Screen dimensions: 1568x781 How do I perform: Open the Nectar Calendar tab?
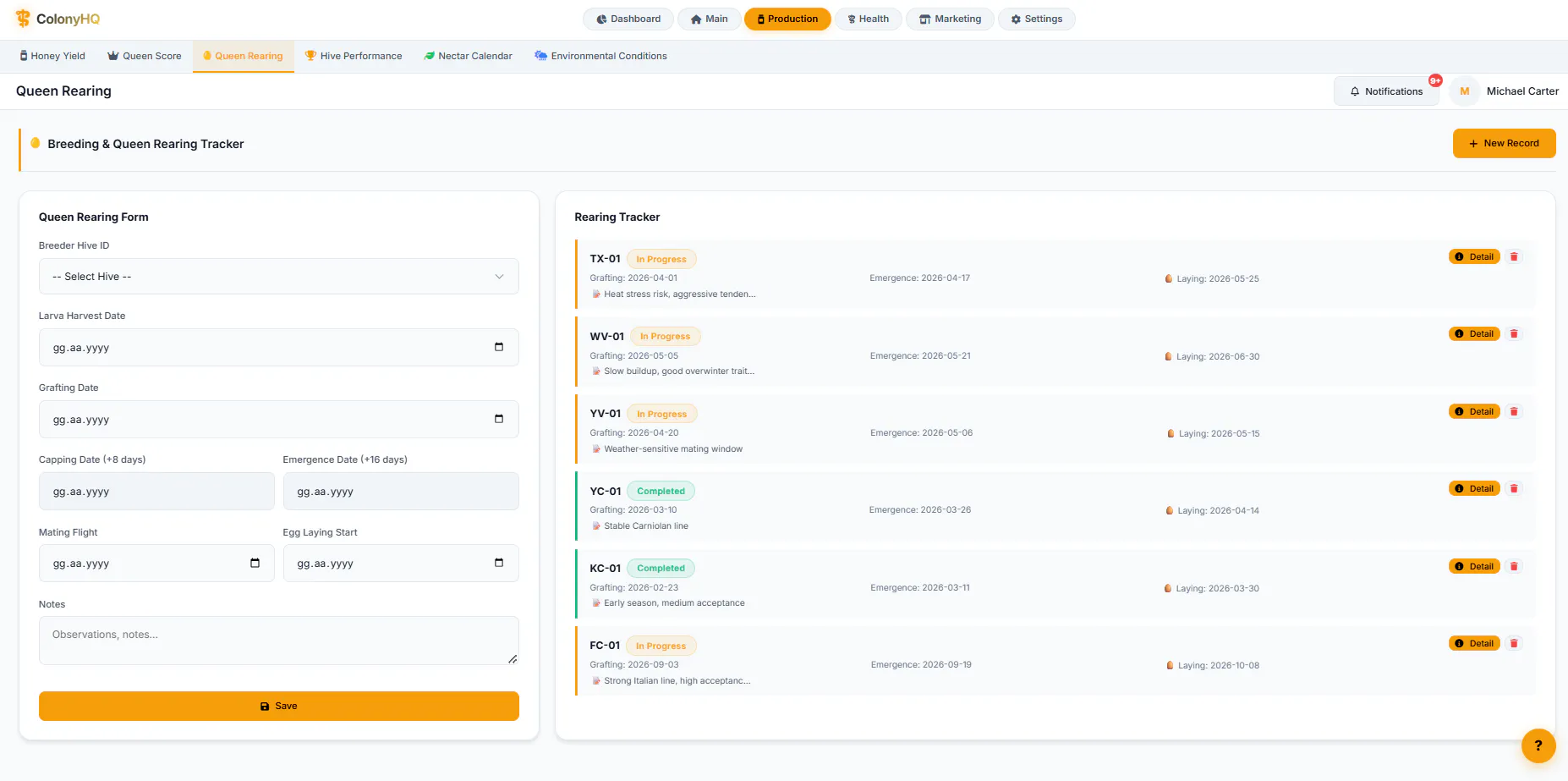pos(468,56)
